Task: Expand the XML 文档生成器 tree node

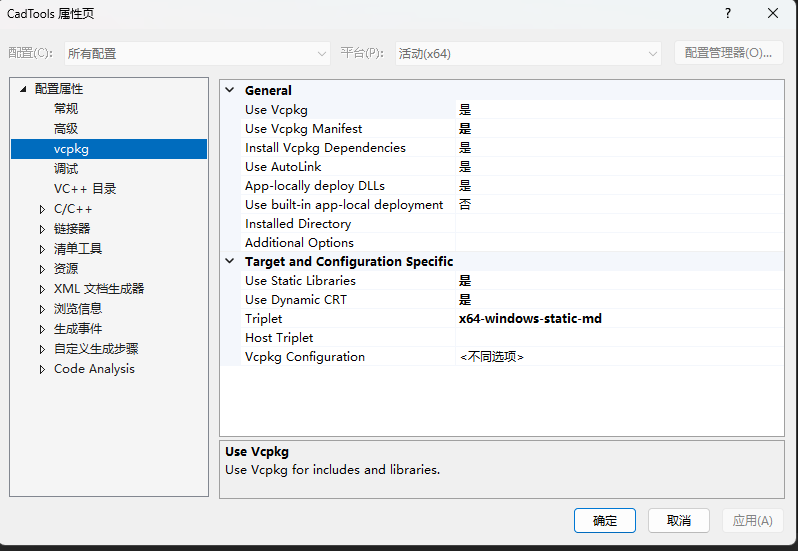Action: pyautogui.click(x=42, y=289)
